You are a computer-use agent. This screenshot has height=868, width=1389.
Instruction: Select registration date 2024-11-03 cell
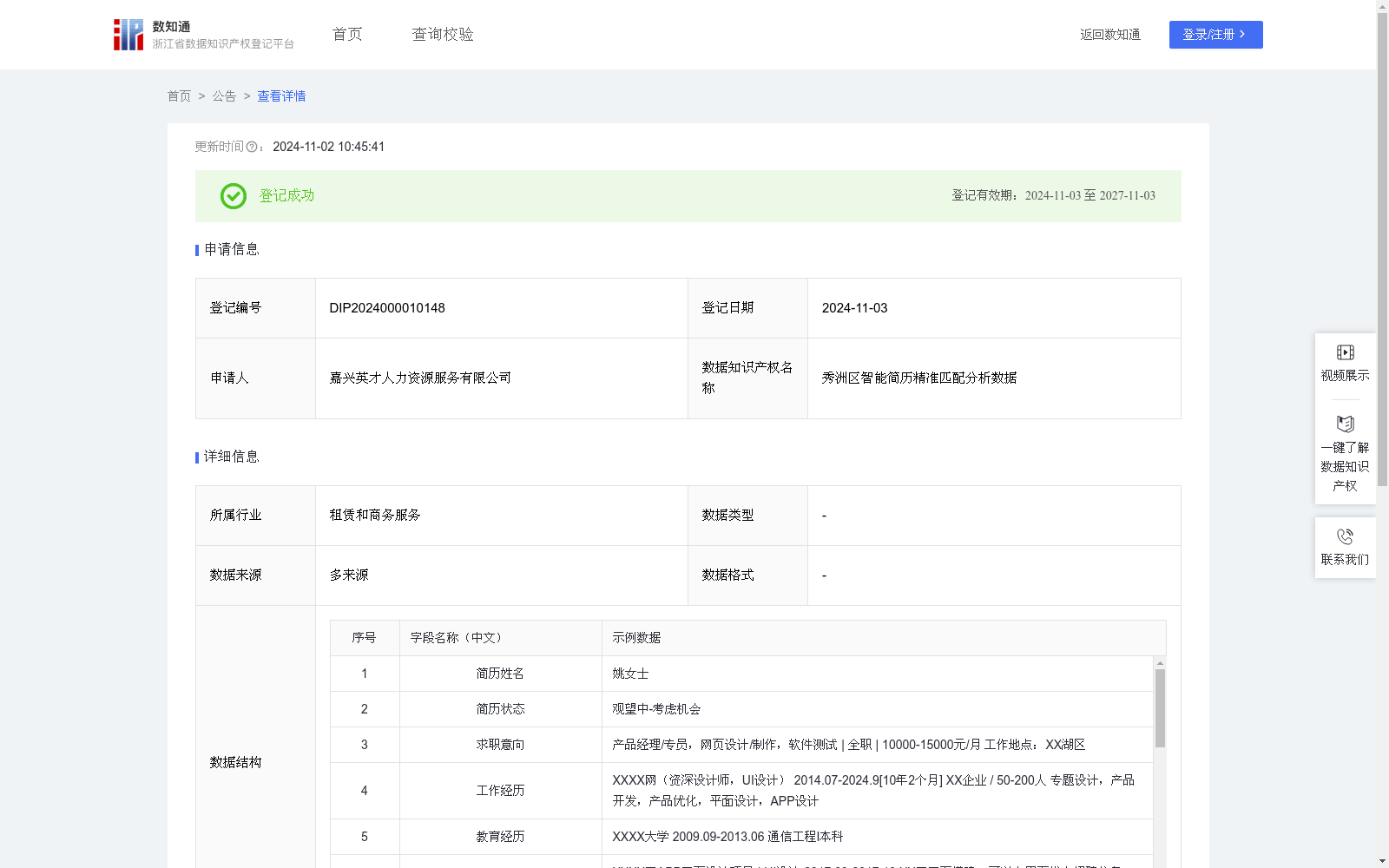pos(994,308)
